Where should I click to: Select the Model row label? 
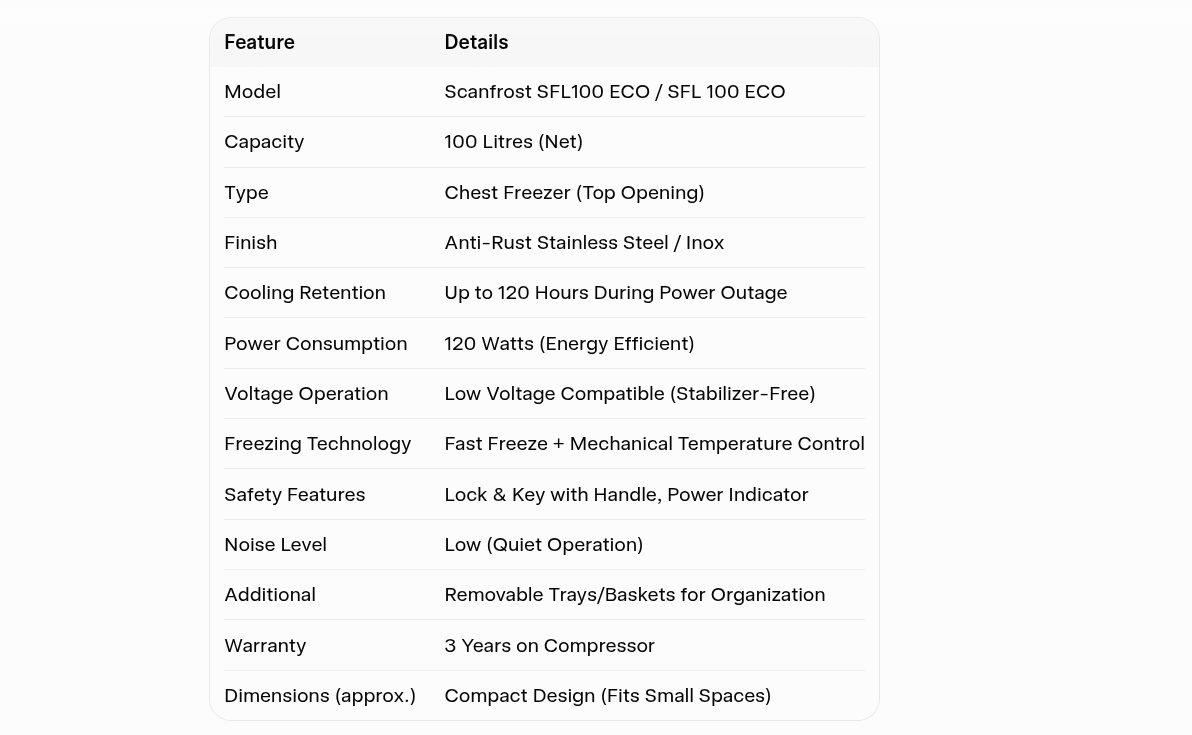click(252, 92)
